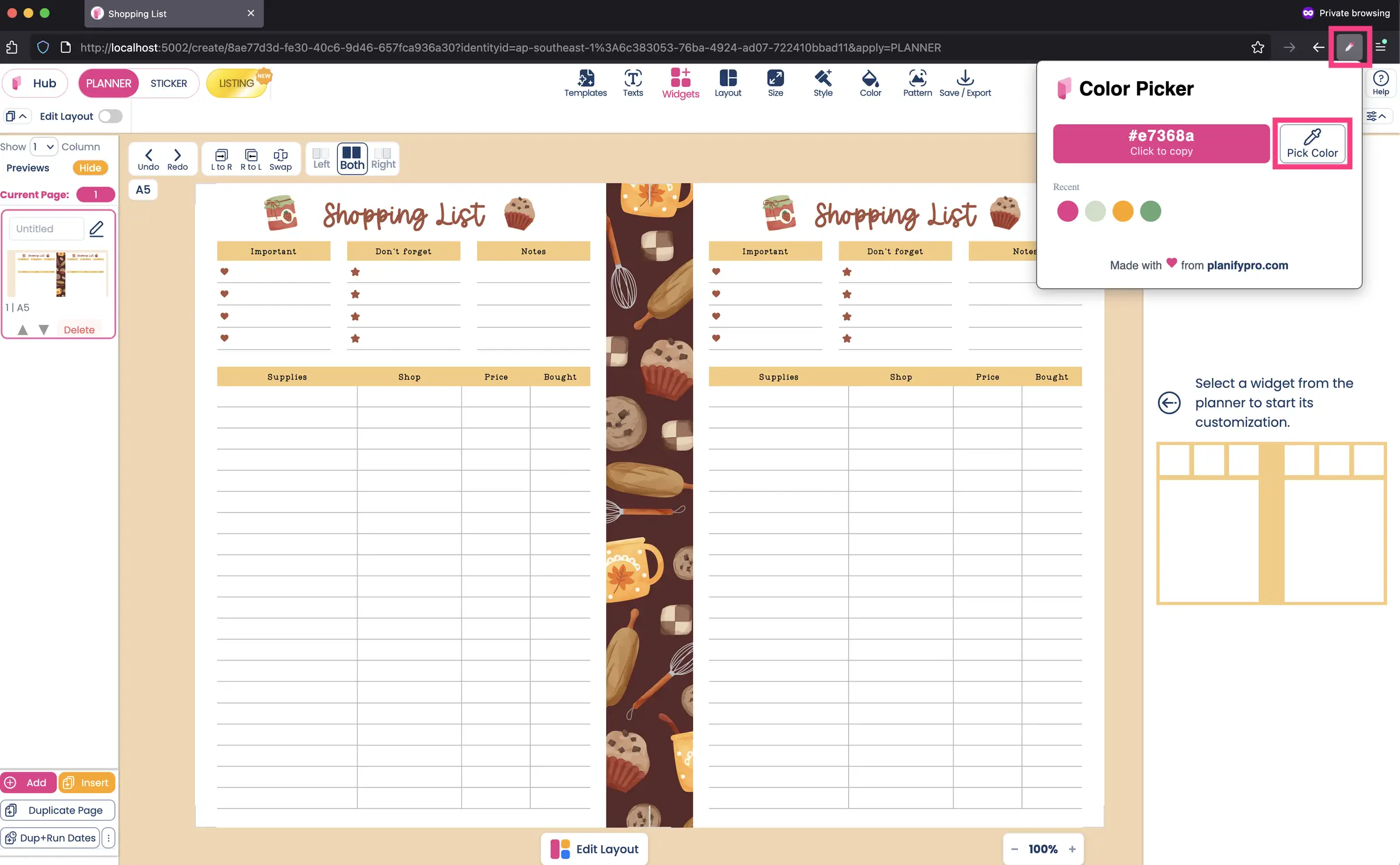Switch page view to Left only

(320, 157)
